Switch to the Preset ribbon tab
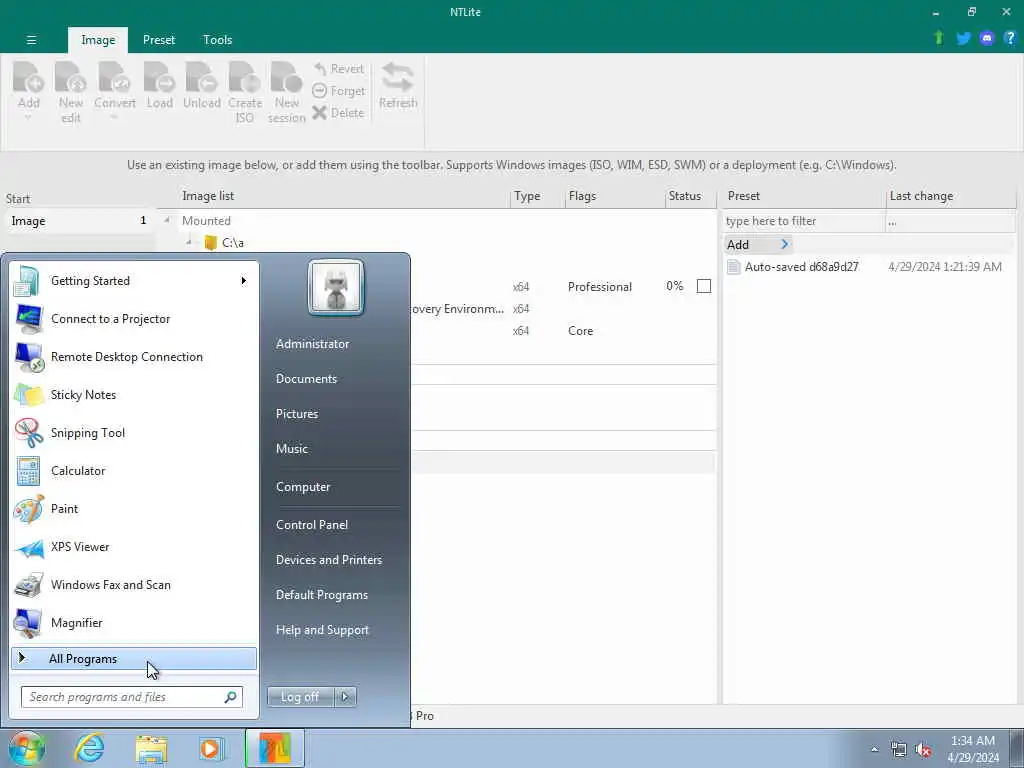 159,40
